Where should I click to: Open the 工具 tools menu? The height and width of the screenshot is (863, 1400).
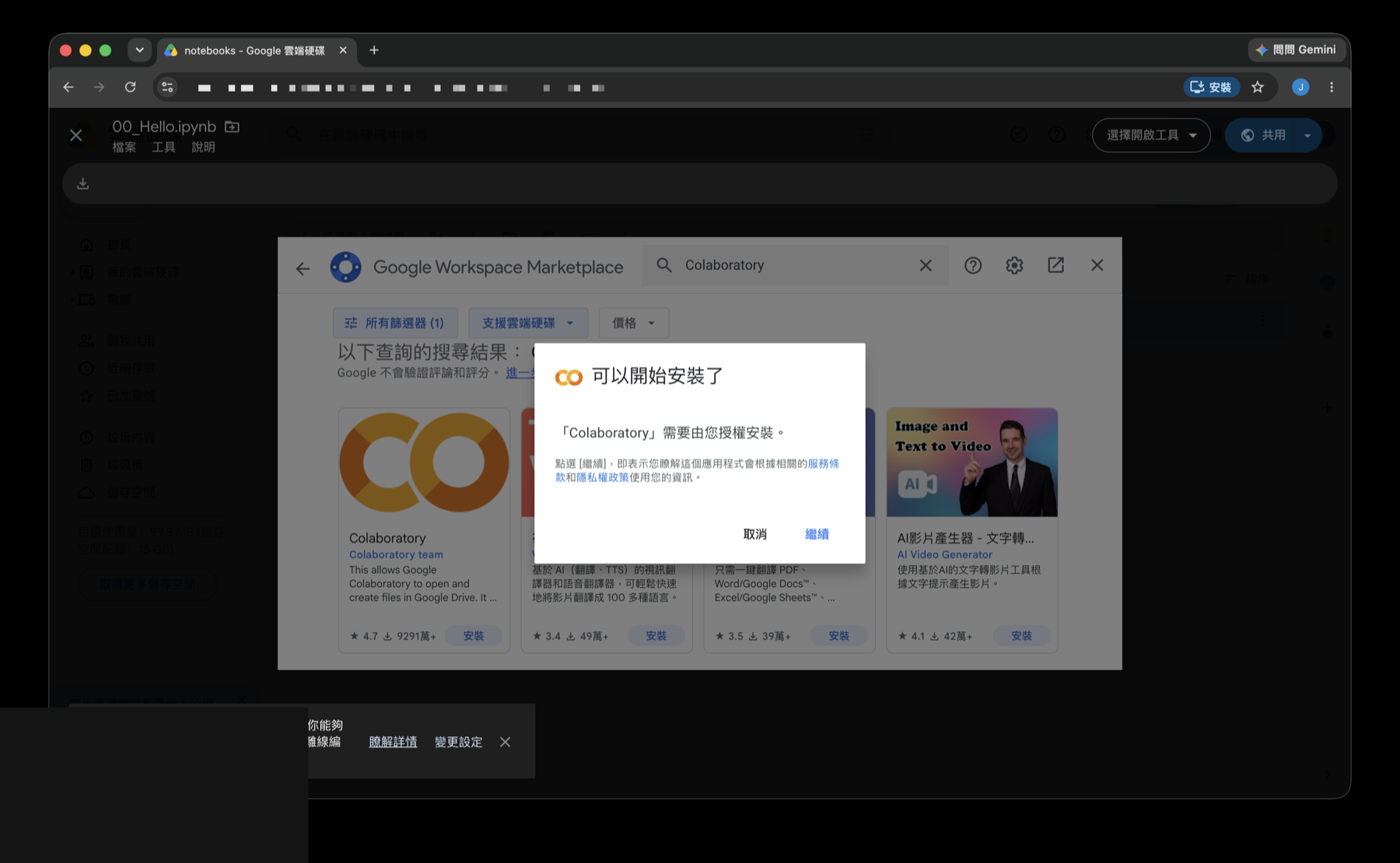[x=164, y=147]
